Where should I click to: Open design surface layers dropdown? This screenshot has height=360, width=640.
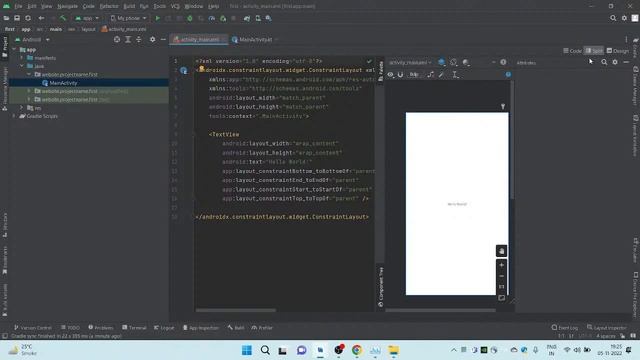pos(442,62)
